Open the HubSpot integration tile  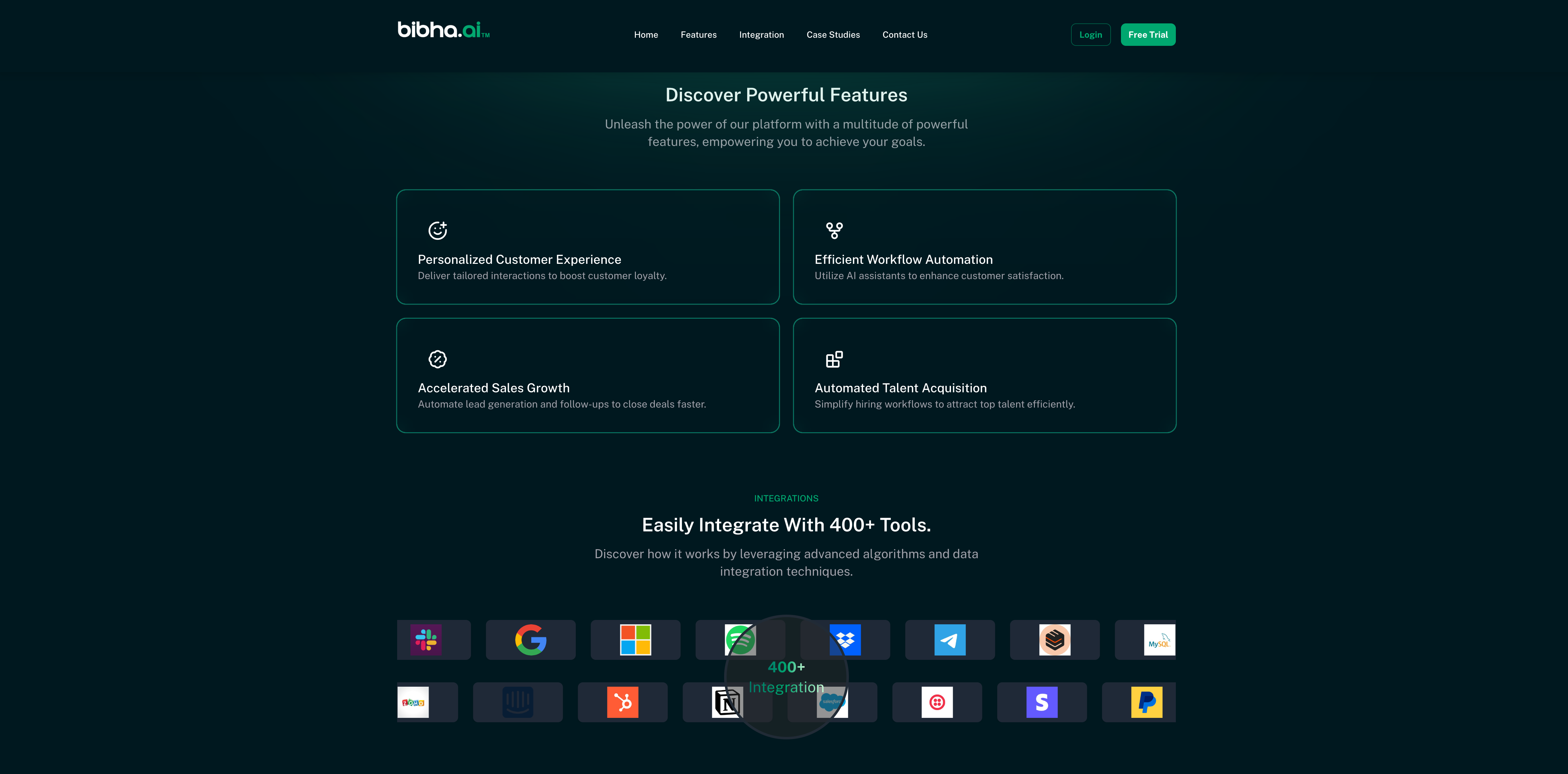[x=622, y=702]
